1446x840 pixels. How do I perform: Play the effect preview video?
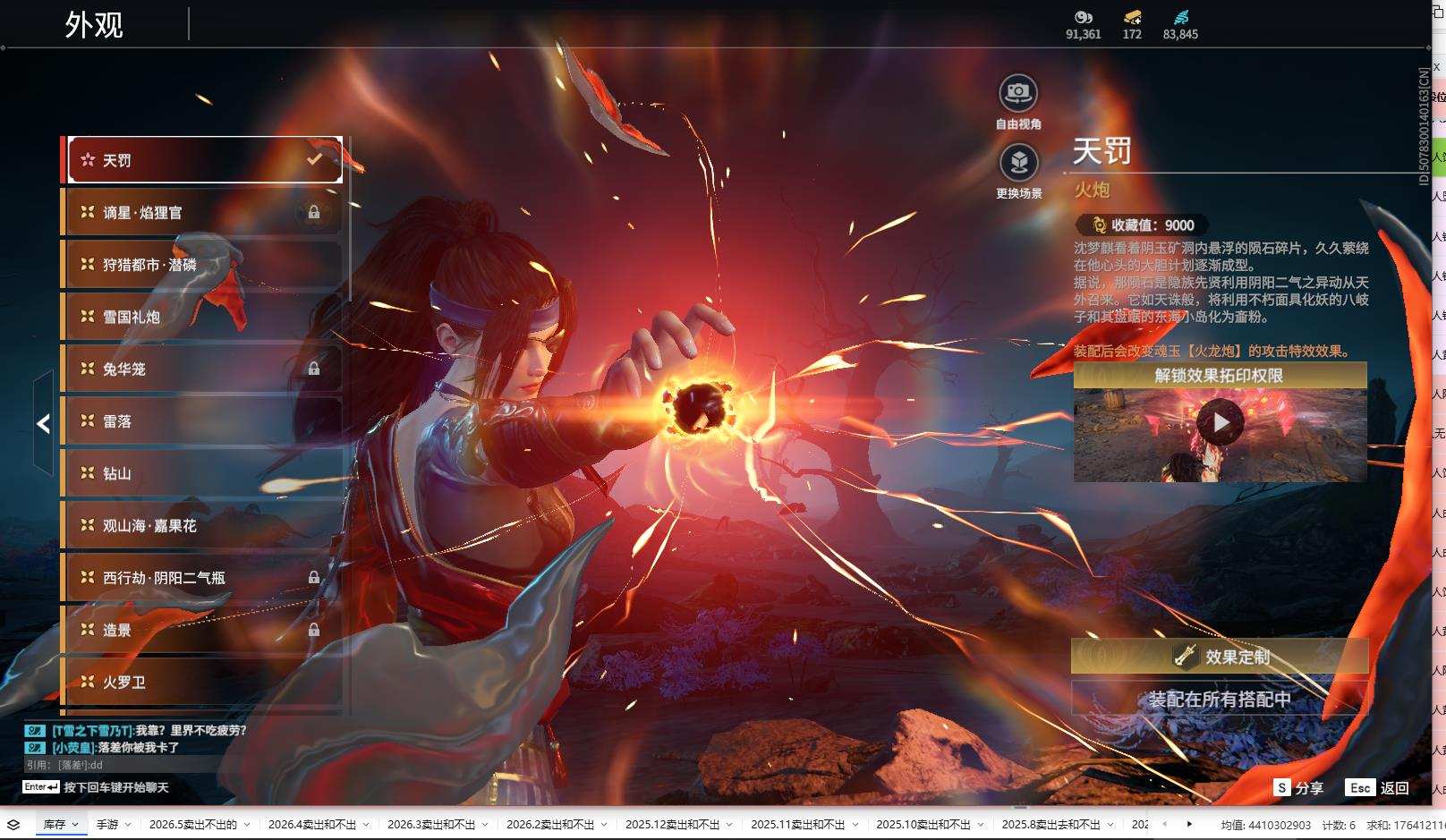1221,422
